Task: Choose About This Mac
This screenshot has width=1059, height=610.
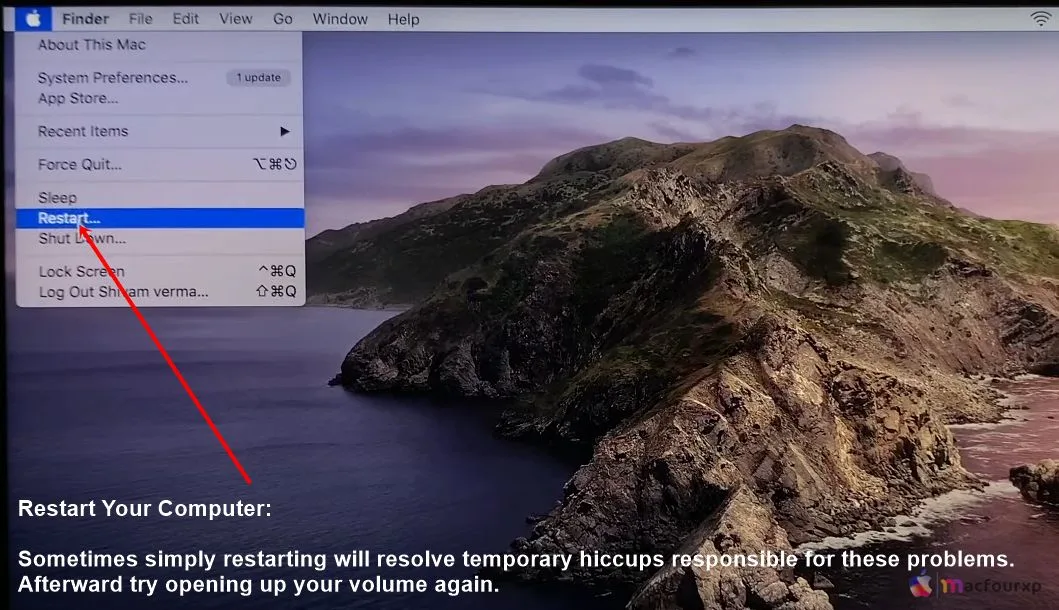Action: (x=159, y=45)
